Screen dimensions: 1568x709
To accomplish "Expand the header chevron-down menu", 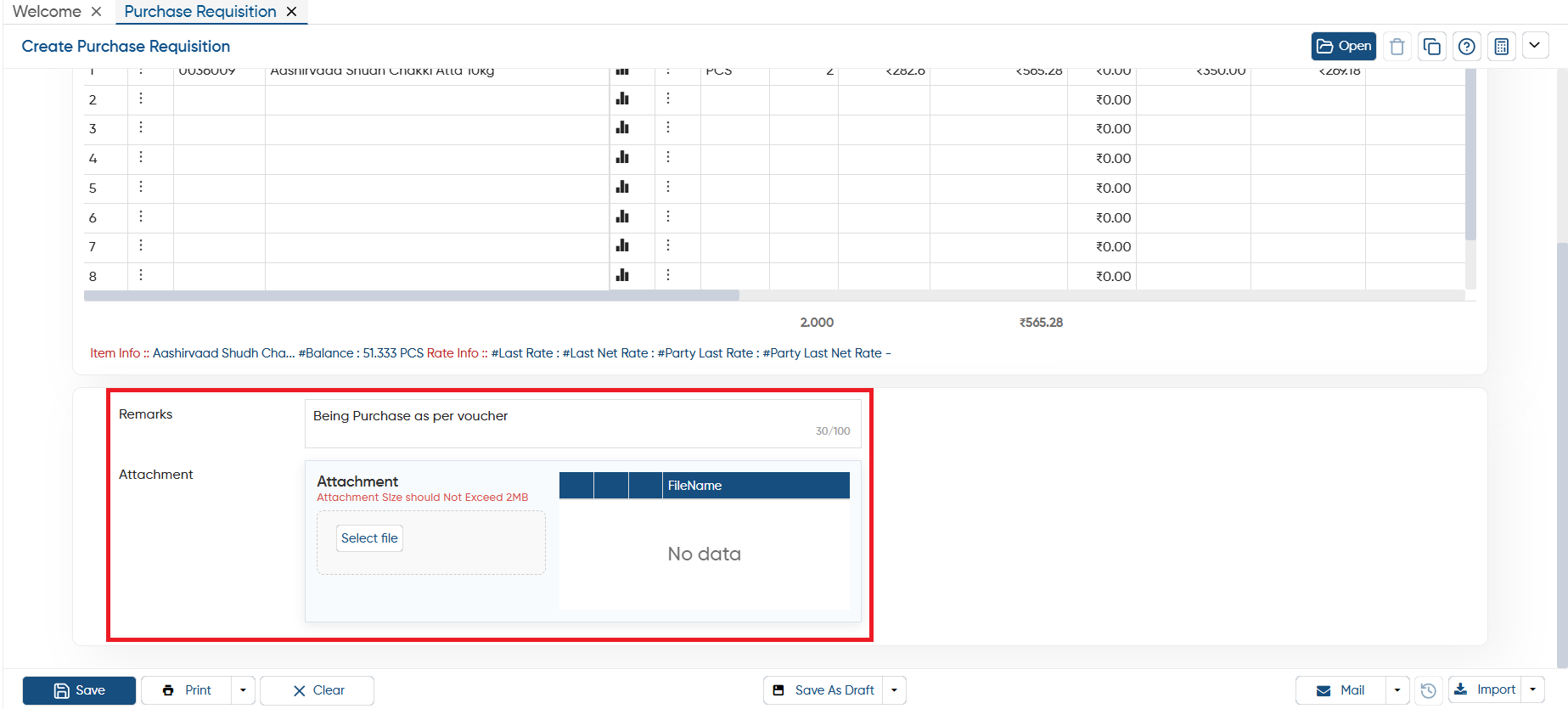I will pos(1535,45).
